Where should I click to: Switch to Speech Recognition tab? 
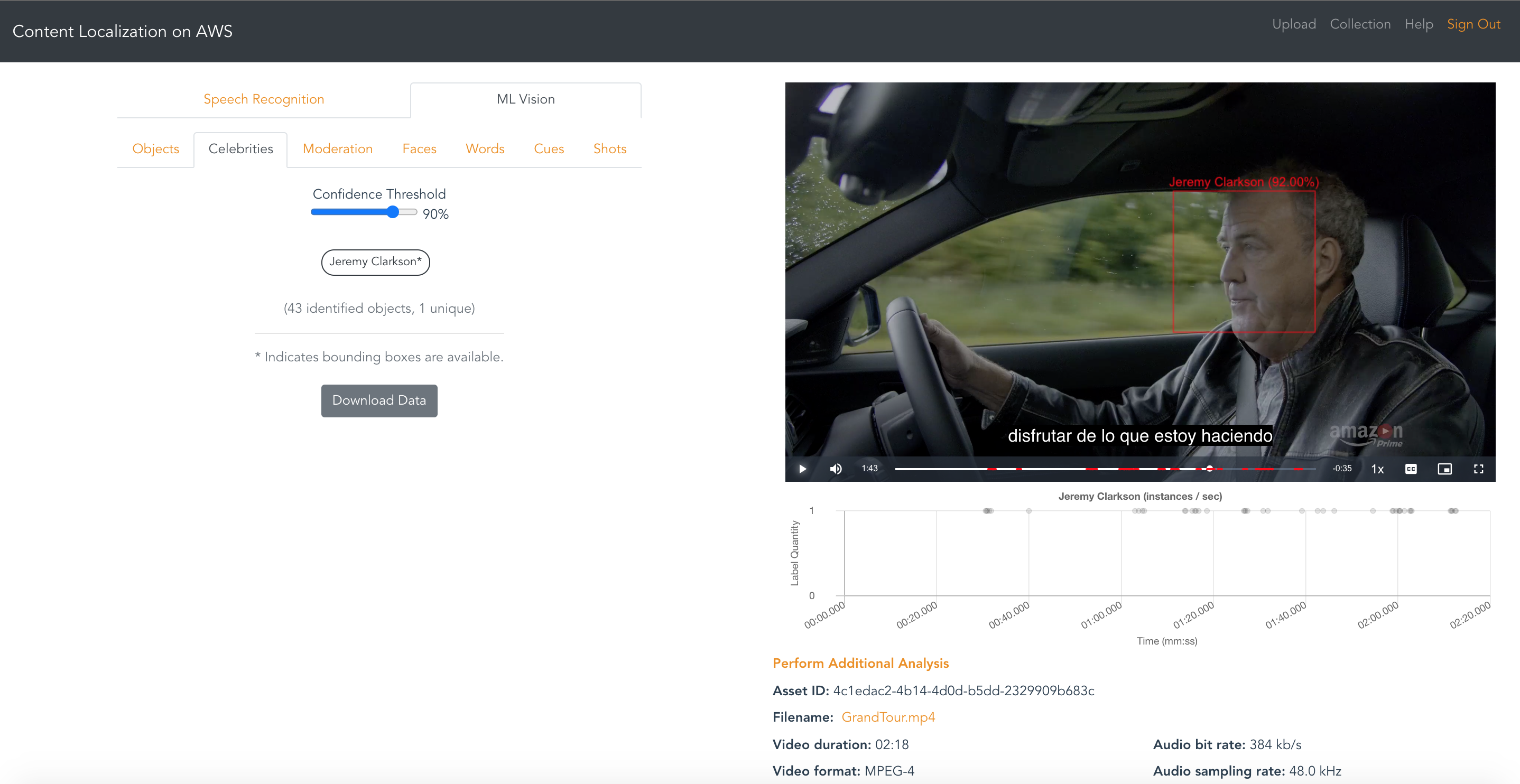[264, 99]
